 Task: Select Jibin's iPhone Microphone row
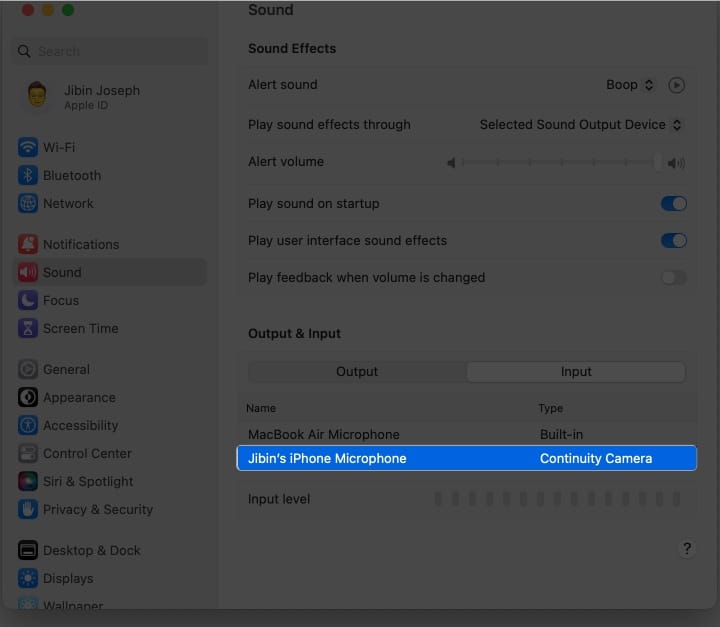(467, 458)
